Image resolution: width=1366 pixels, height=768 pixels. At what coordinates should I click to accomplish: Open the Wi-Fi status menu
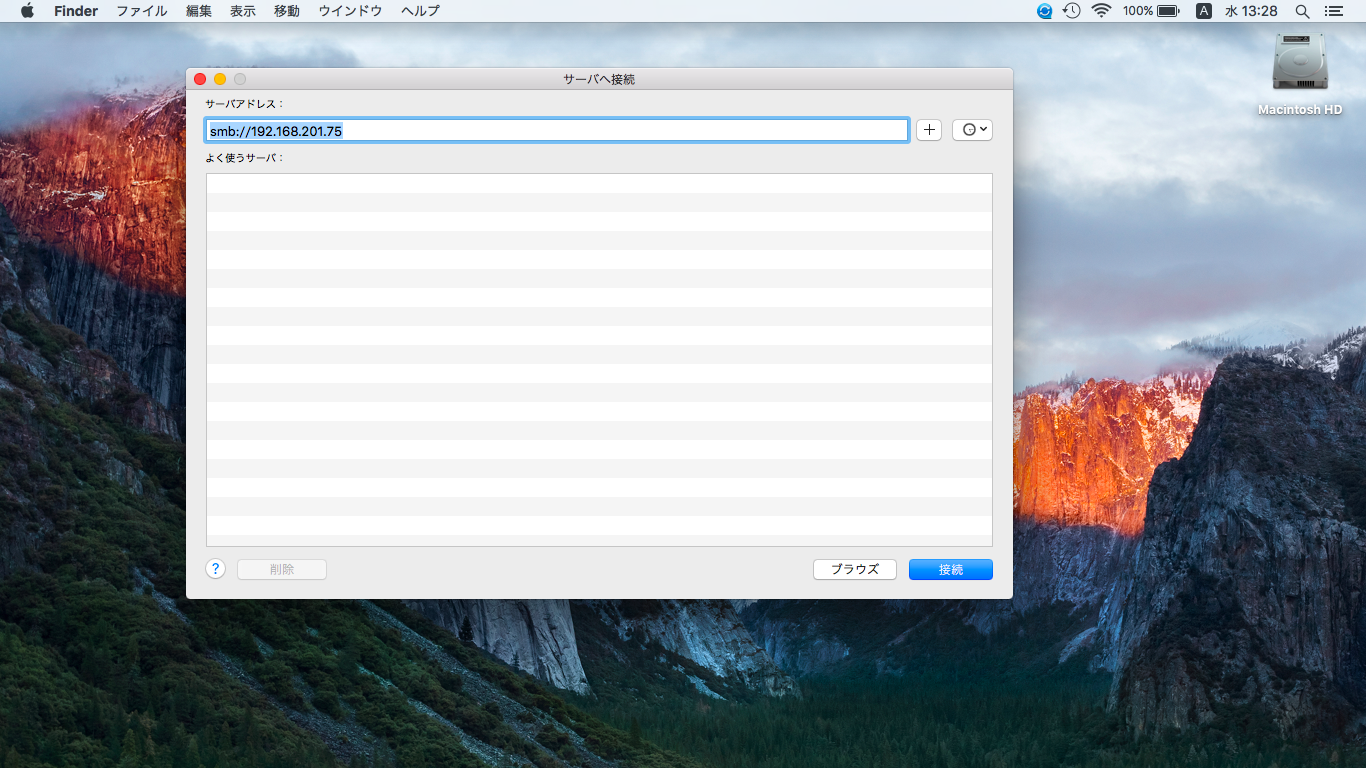[x=1102, y=11]
